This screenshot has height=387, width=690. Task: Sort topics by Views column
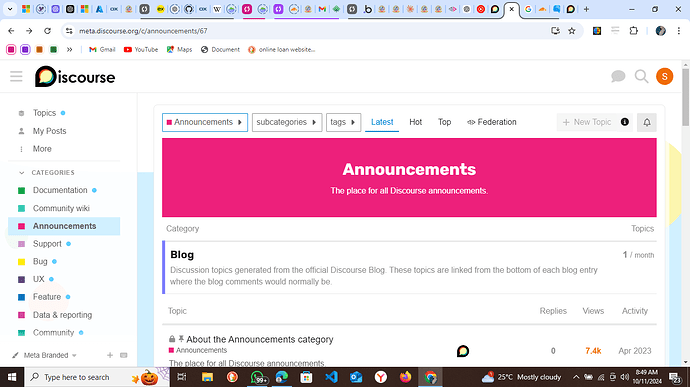pyautogui.click(x=593, y=311)
